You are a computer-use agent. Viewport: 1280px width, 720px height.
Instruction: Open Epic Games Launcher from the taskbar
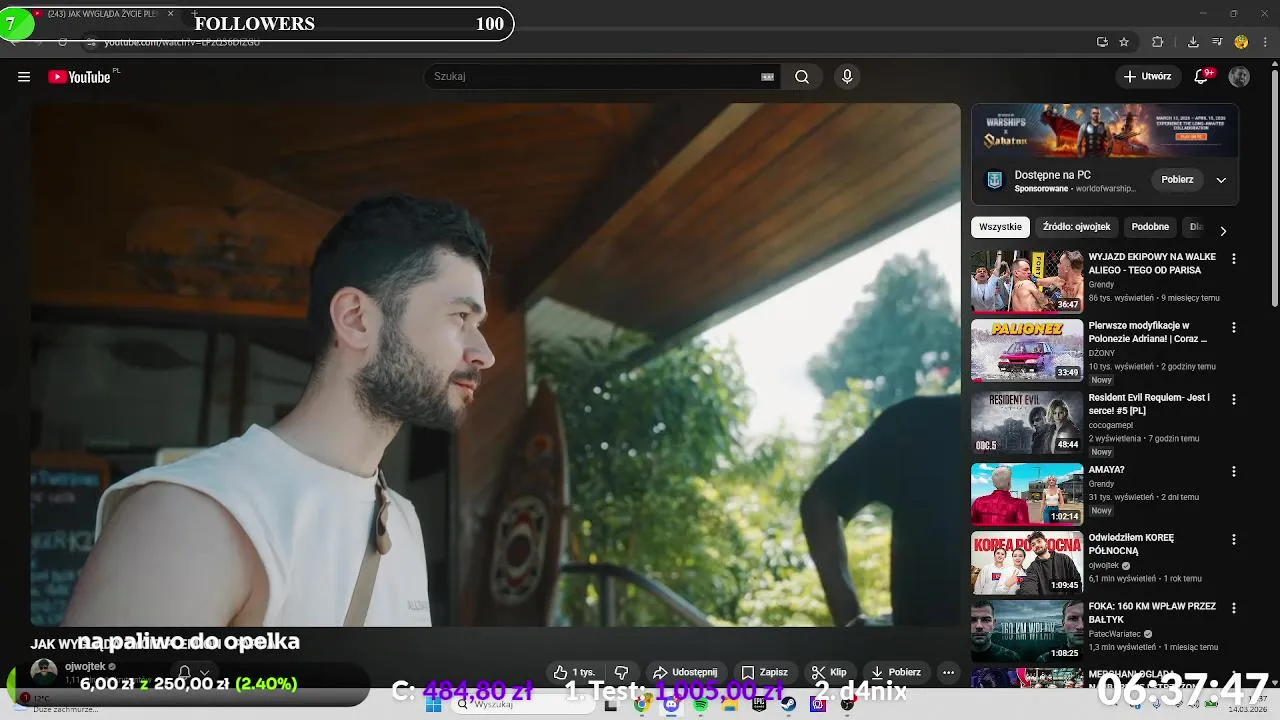pos(759,704)
